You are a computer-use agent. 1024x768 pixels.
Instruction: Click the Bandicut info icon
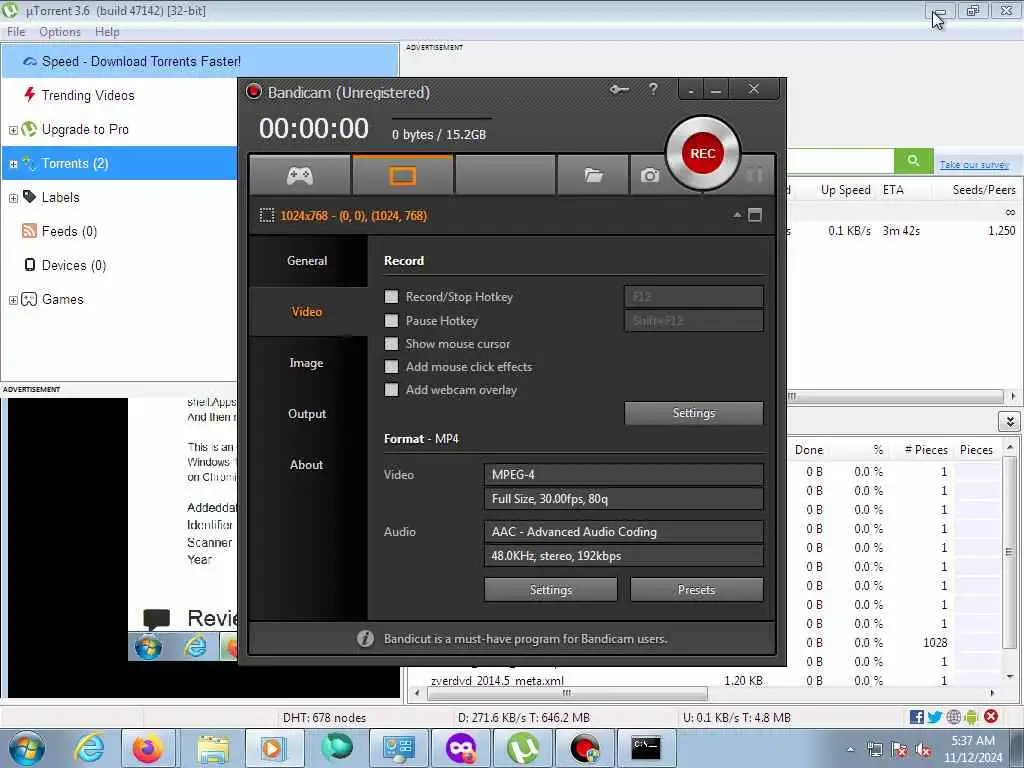point(365,639)
